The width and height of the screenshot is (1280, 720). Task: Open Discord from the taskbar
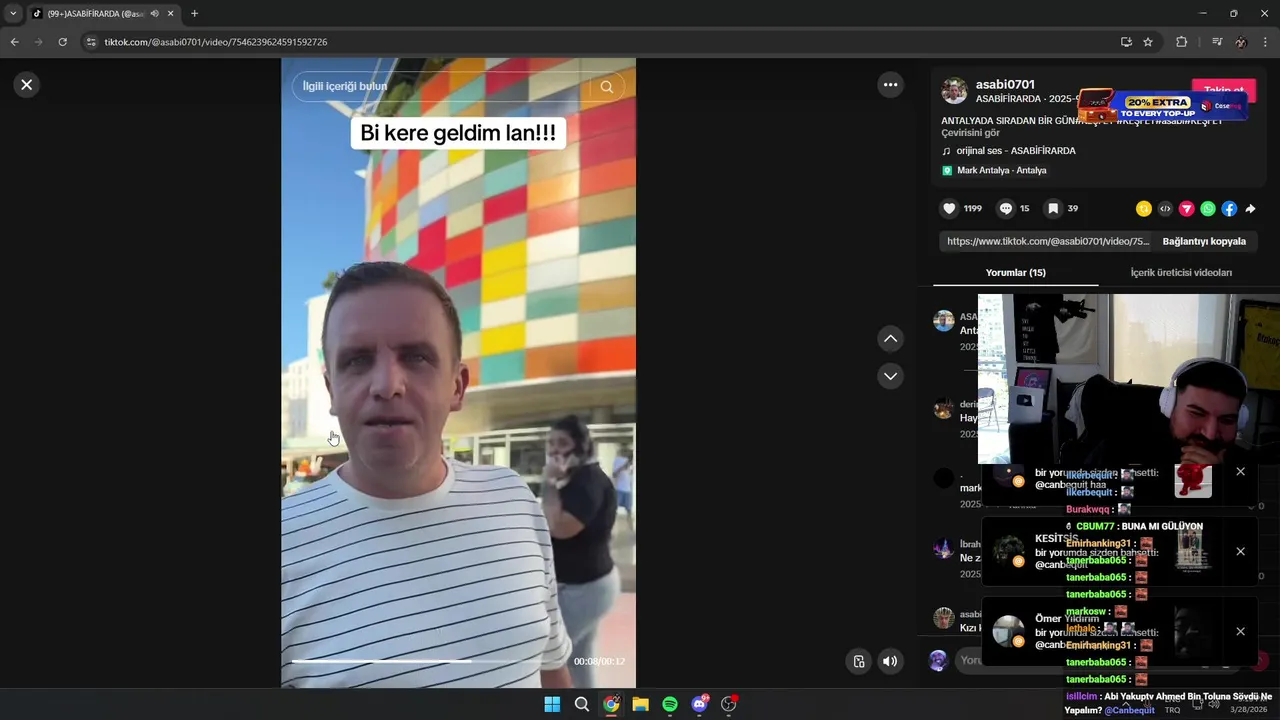coord(700,704)
